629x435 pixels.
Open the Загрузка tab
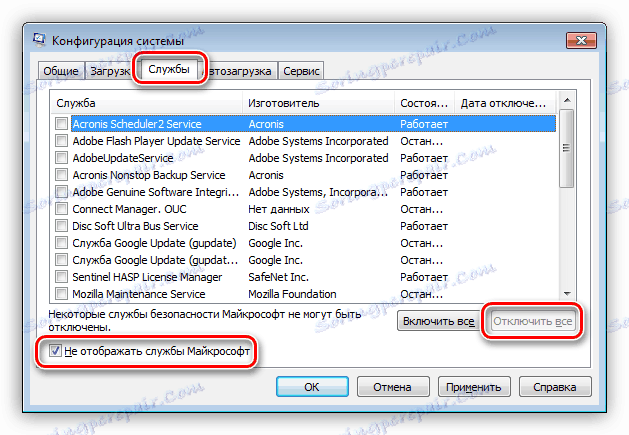110,71
